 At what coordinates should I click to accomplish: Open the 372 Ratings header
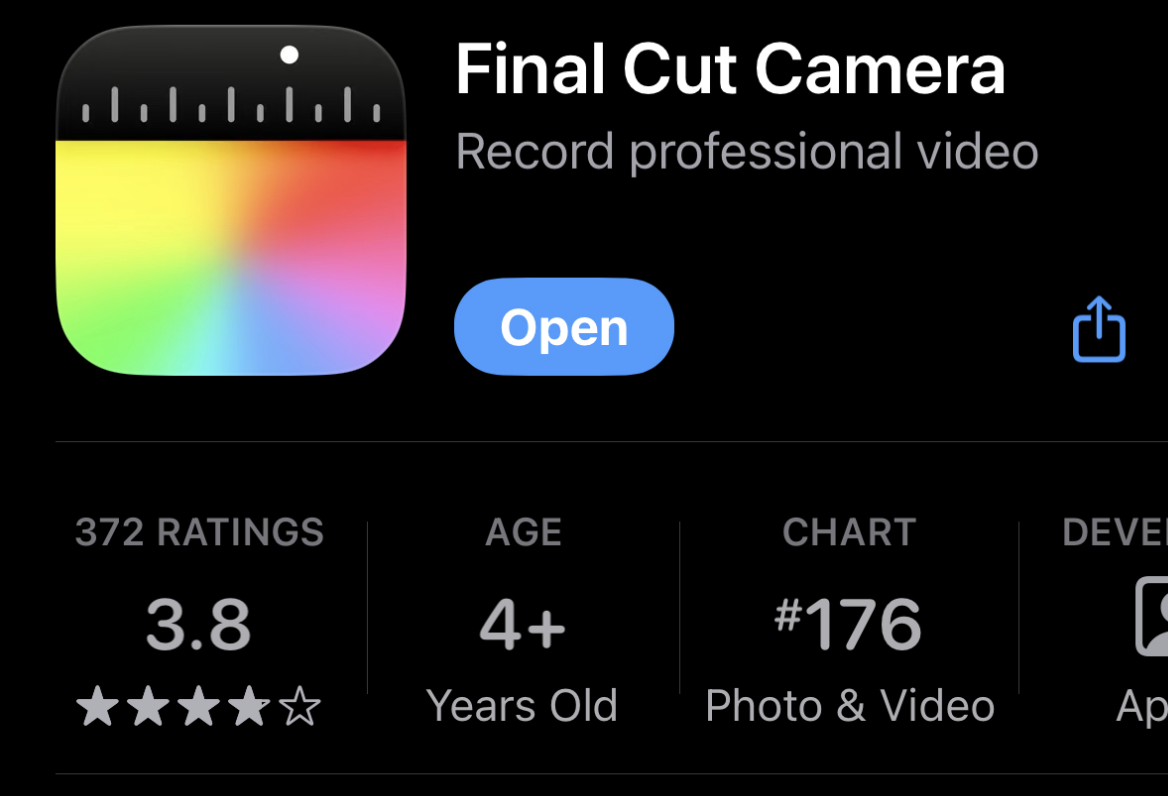click(200, 532)
